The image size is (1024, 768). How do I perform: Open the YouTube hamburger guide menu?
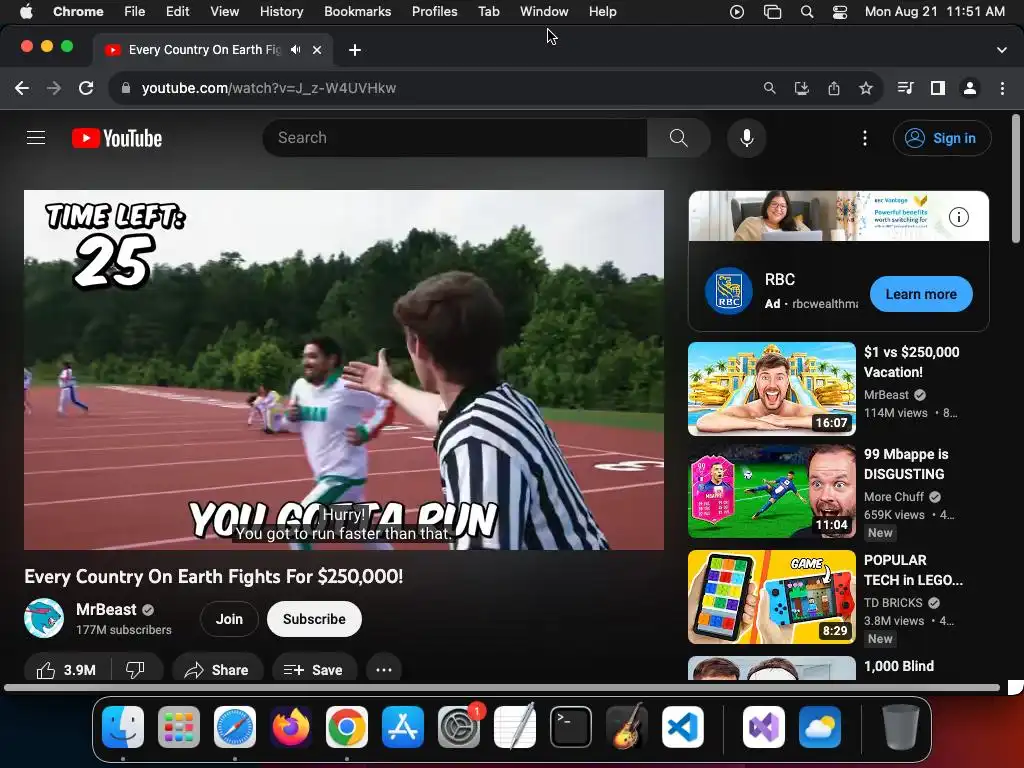(x=36, y=138)
